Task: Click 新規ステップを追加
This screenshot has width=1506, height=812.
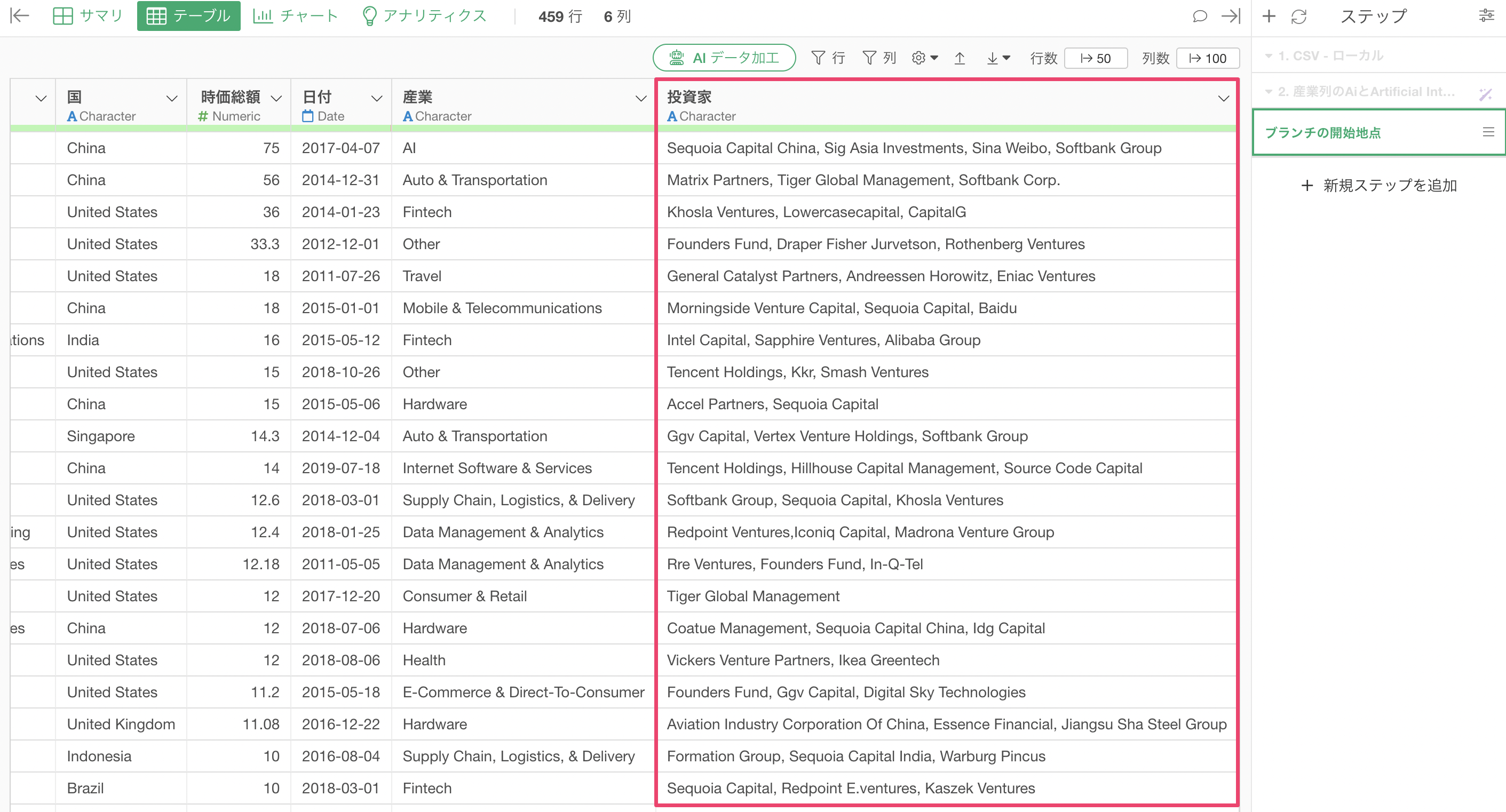Action: pyautogui.click(x=1378, y=185)
